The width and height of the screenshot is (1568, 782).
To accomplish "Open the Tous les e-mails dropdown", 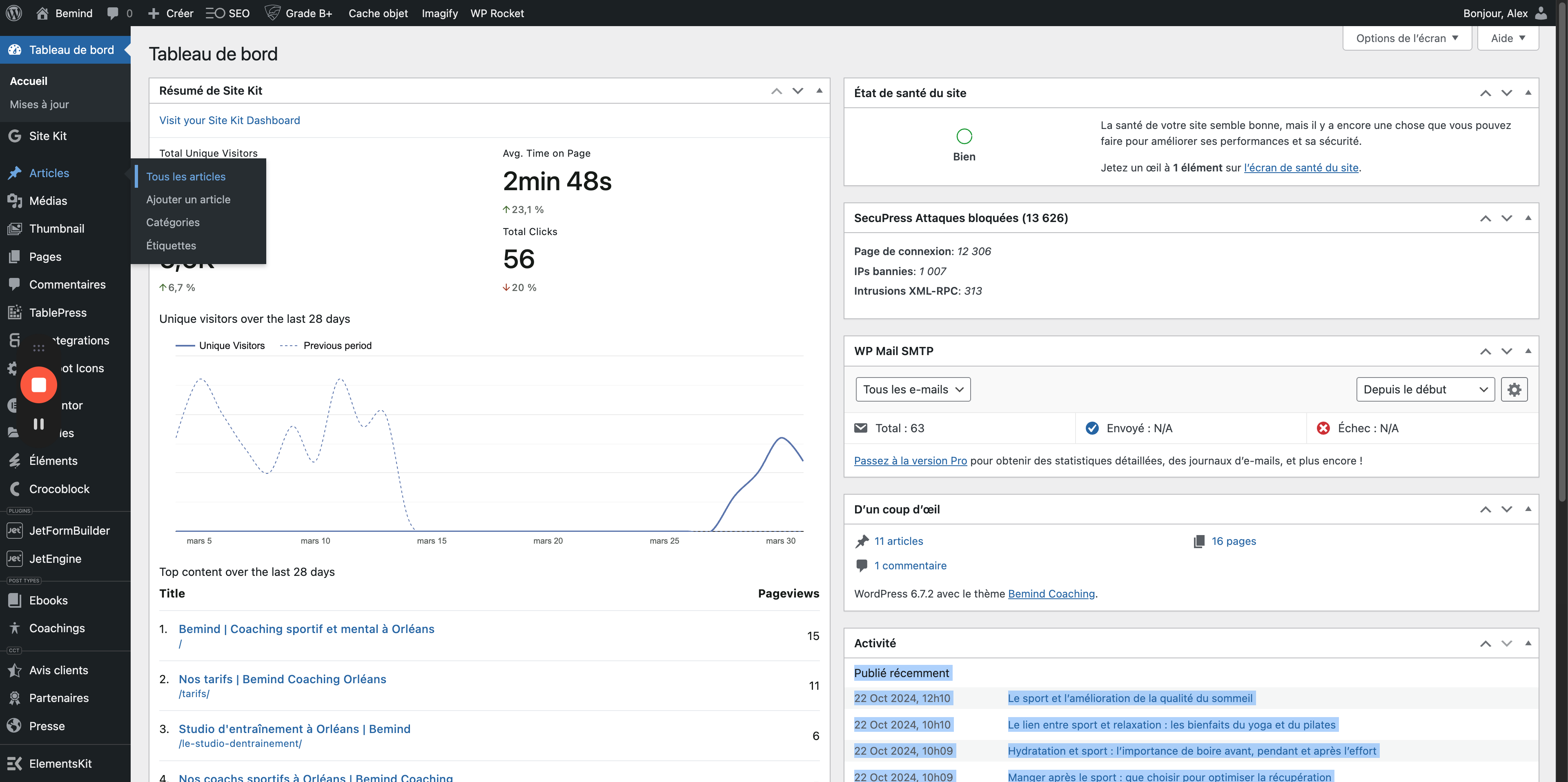I will tap(913, 389).
